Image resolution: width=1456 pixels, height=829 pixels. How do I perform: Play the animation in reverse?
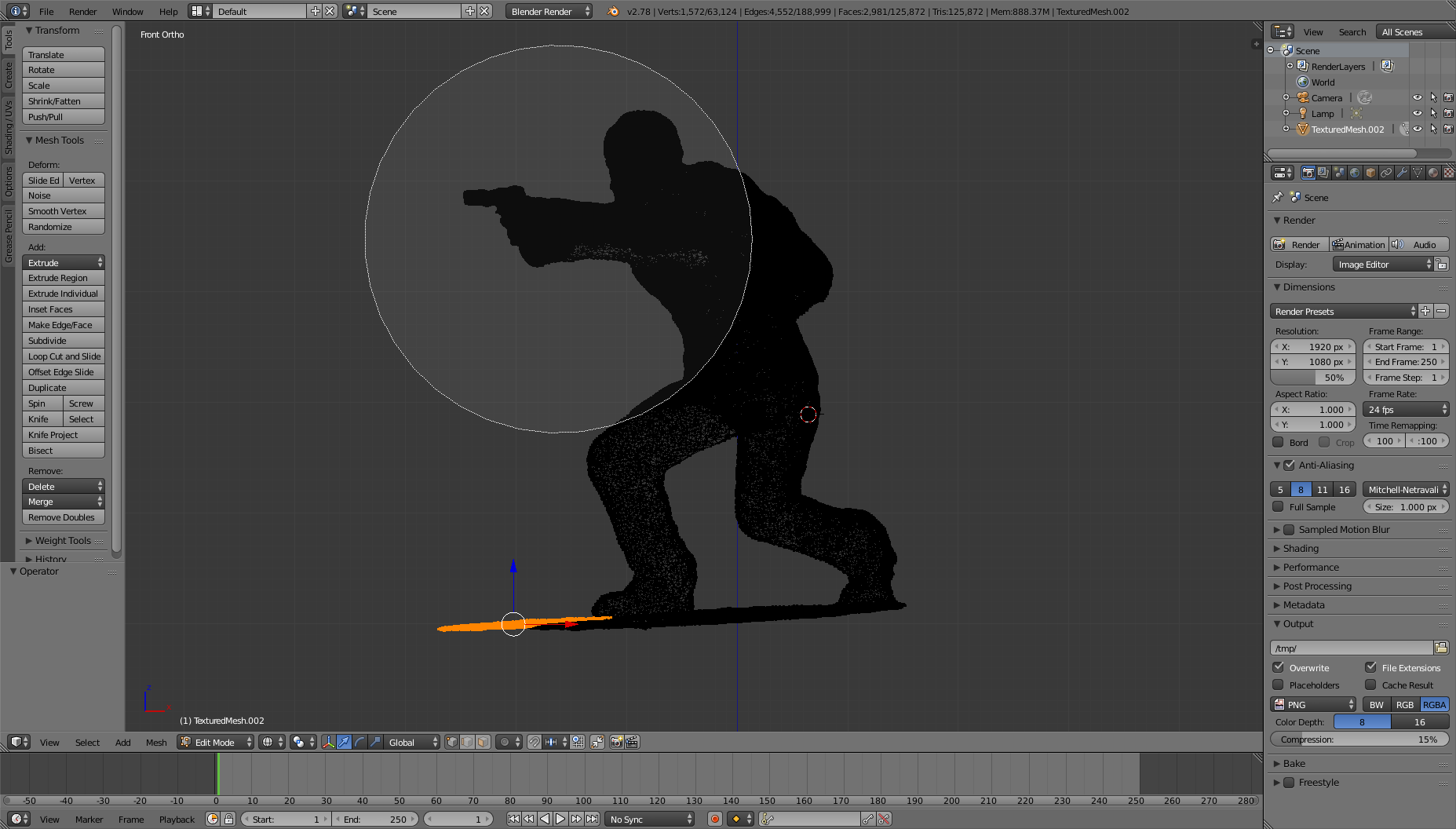point(545,819)
